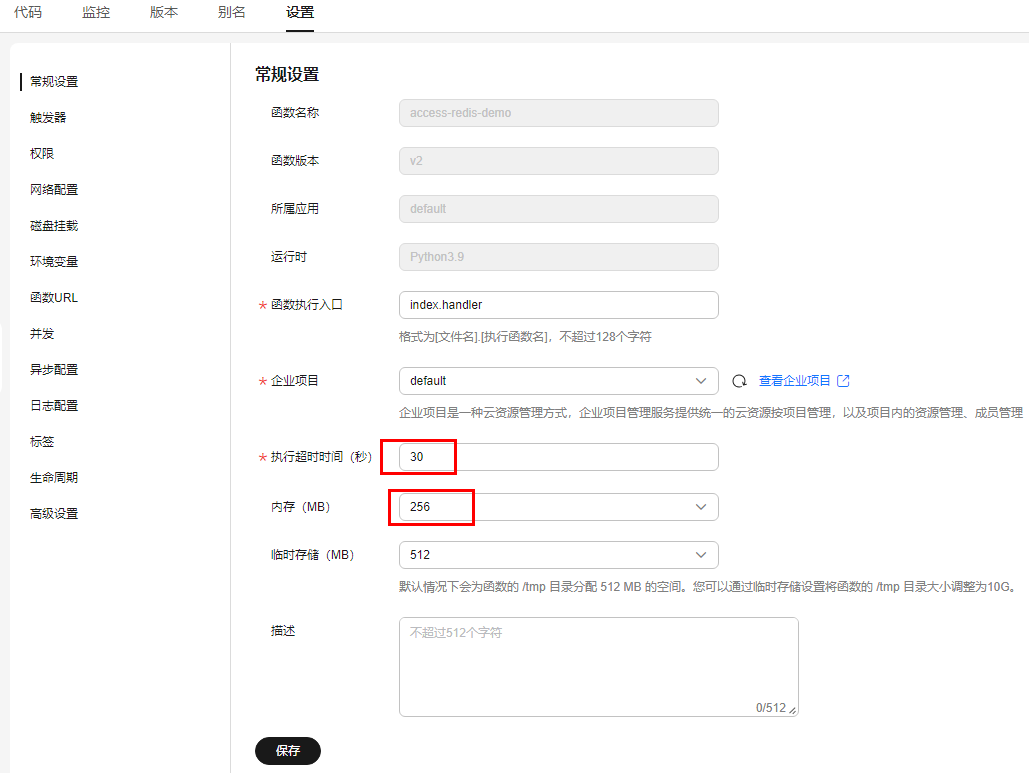Switch to the 监控 tab

[96, 13]
